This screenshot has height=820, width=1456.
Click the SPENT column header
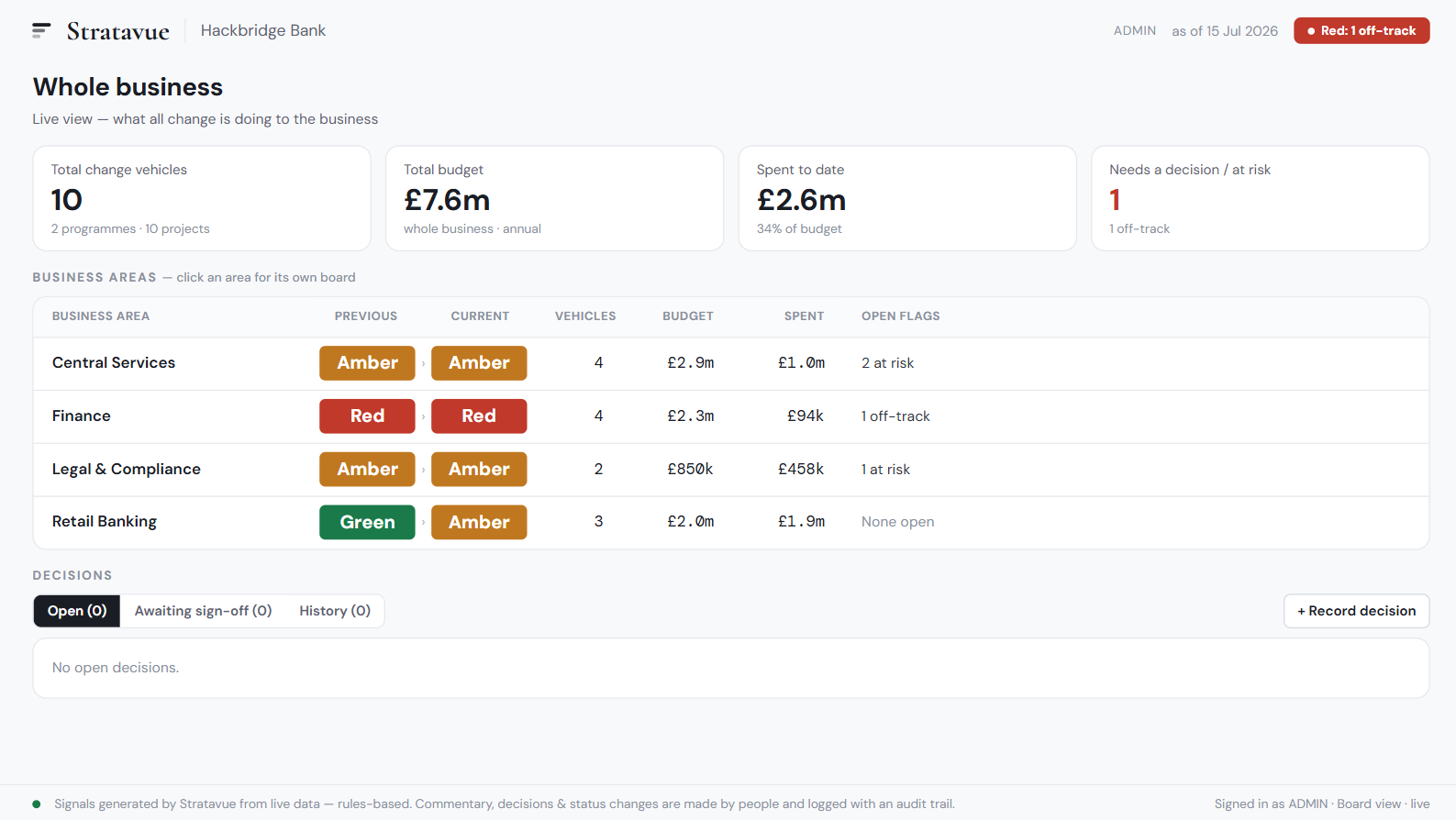point(804,316)
